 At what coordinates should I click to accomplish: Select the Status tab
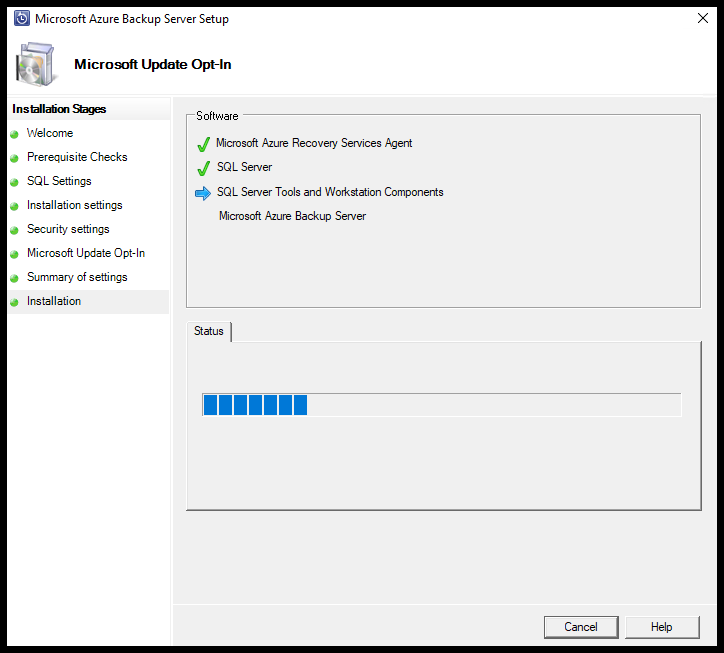click(x=209, y=331)
